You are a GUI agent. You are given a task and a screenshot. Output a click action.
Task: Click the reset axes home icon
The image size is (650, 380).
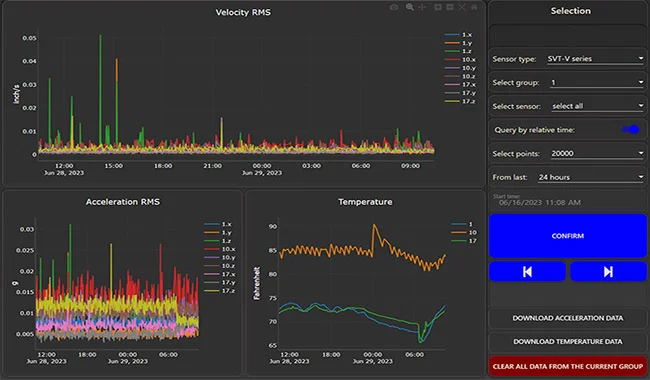tap(474, 7)
